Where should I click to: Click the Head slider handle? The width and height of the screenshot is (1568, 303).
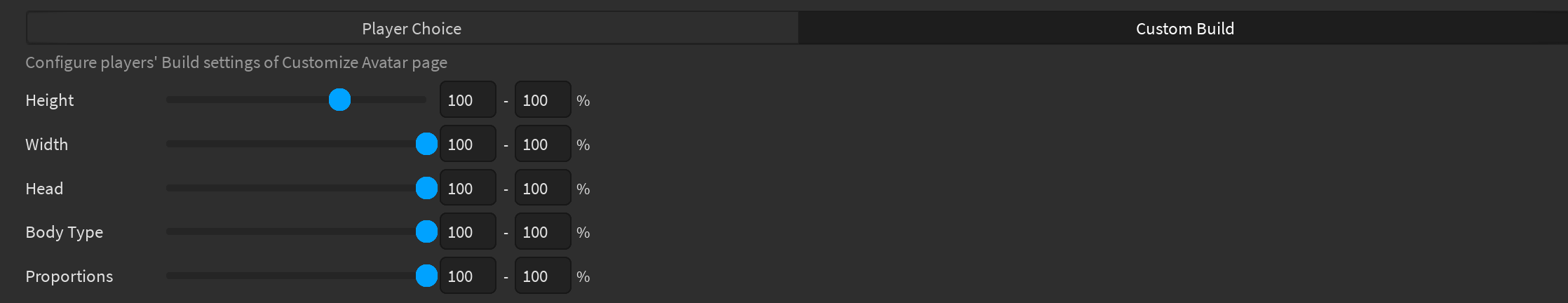point(426,188)
